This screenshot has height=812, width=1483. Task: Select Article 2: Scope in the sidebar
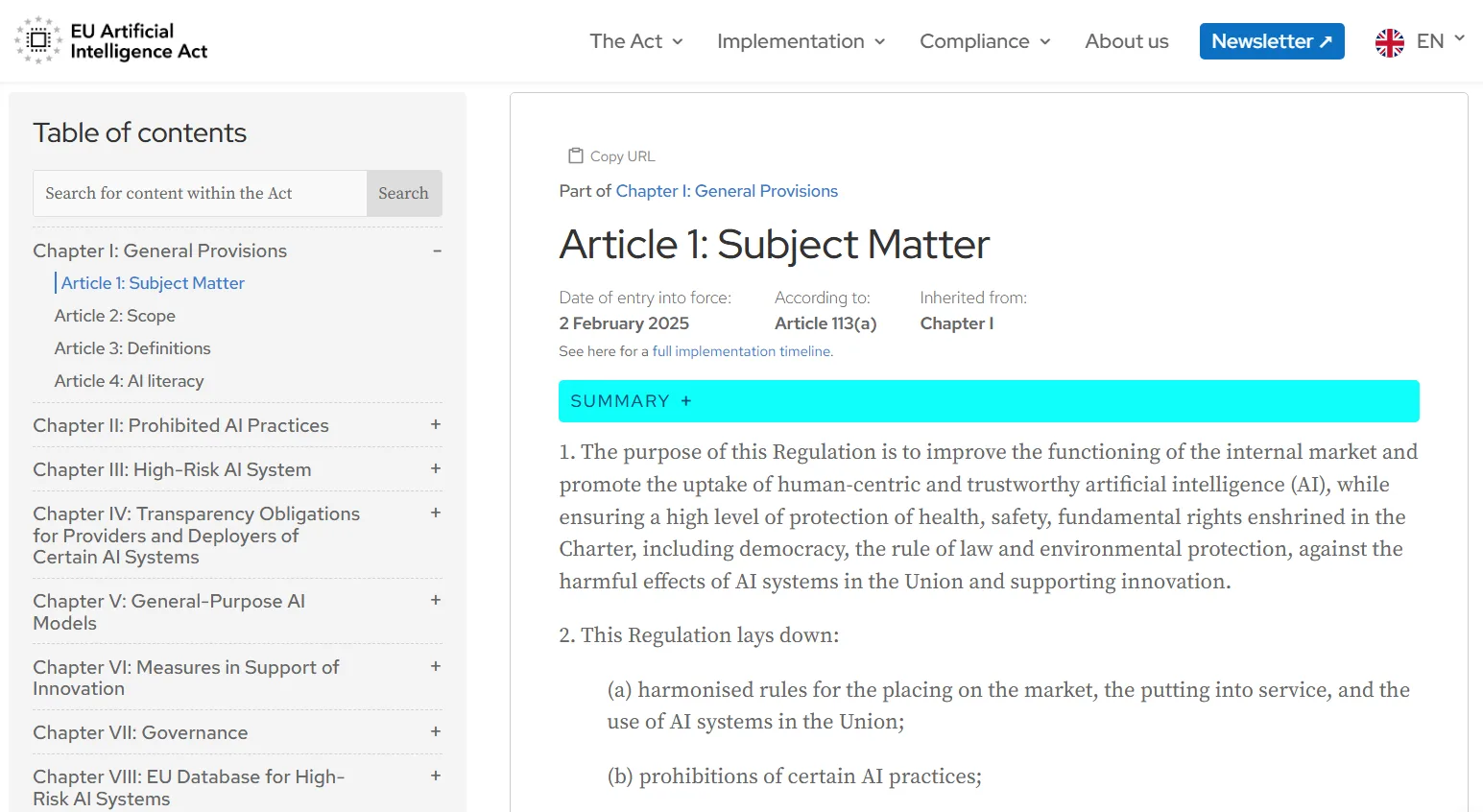pos(115,316)
